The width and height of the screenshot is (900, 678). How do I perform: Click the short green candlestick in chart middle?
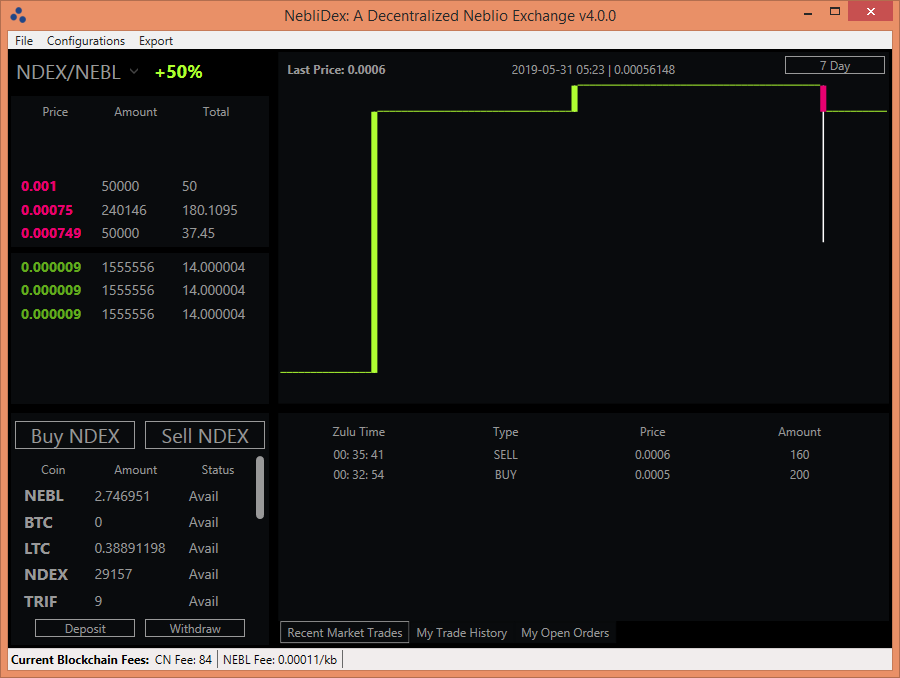[x=574, y=98]
